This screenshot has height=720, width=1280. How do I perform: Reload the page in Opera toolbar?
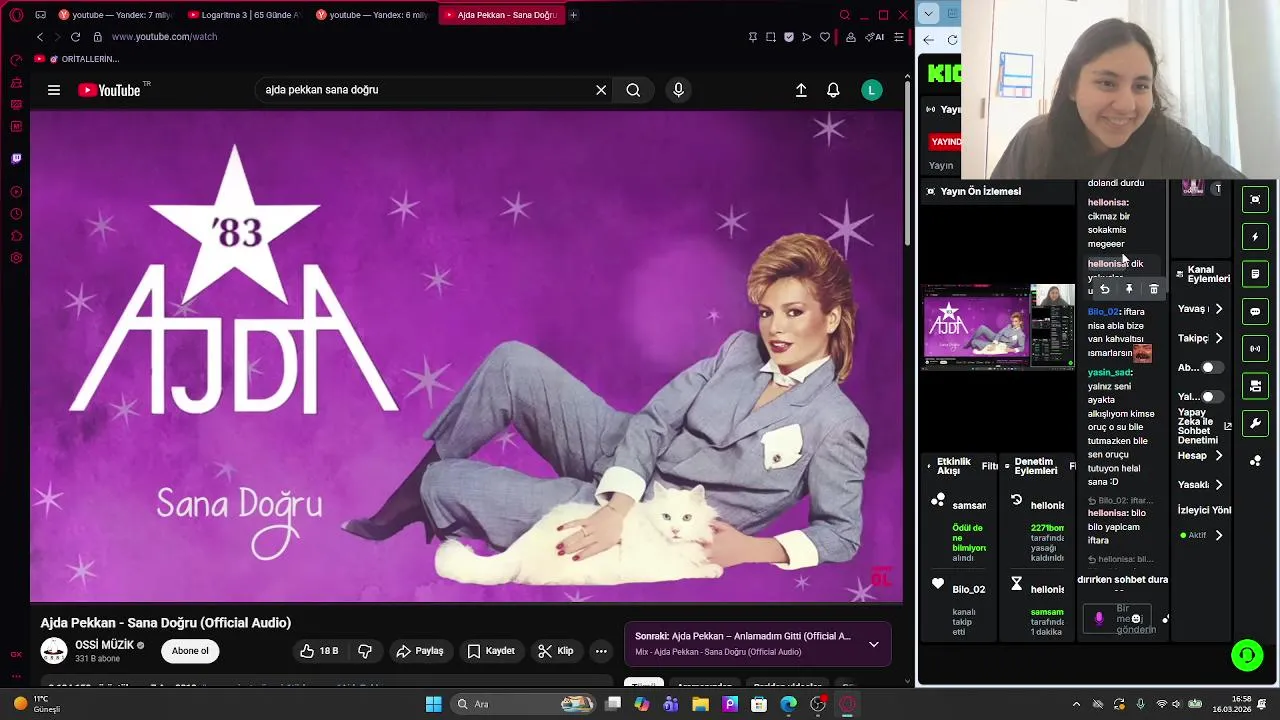point(75,37)
